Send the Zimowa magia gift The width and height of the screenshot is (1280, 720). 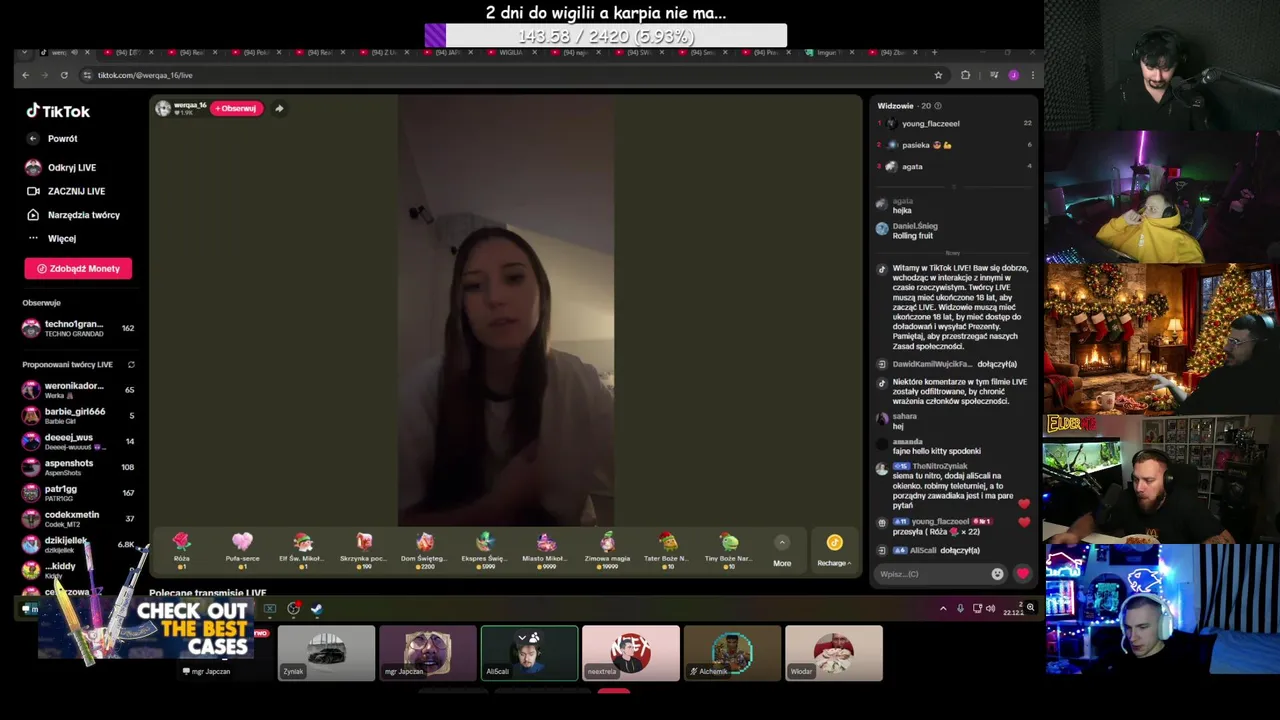click(x=607, y=551)
